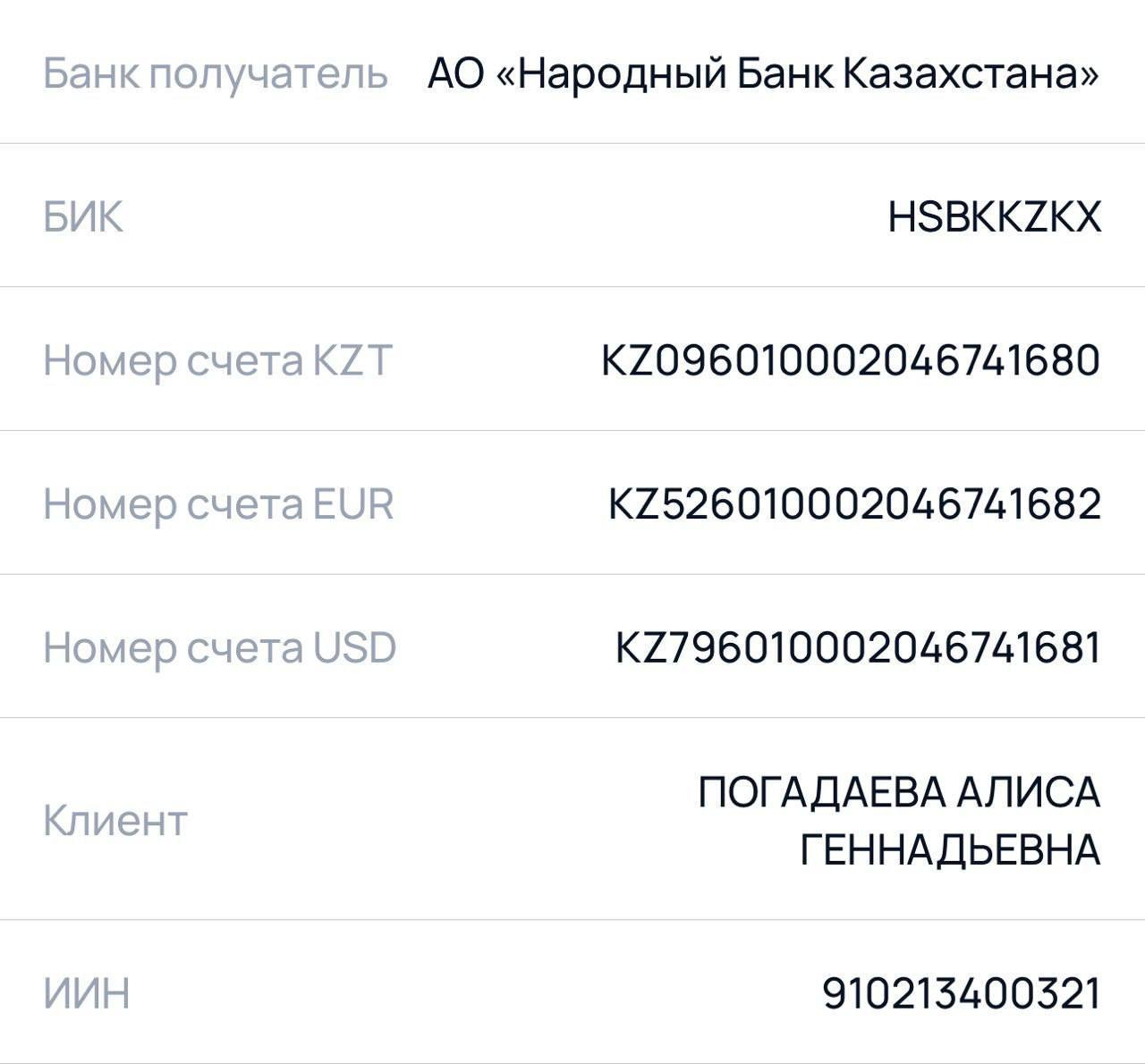Select the Номер счета KZT label
The width and height of the screenshot is (1145, 1064).
click(x=218, y=361)
